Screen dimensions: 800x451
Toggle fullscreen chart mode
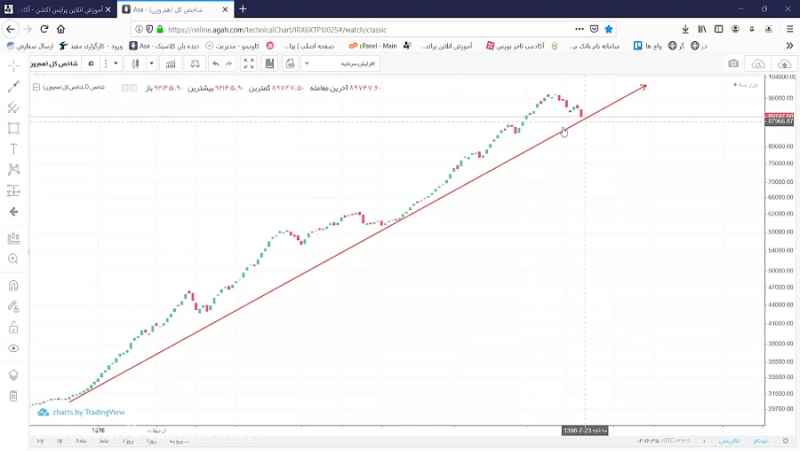[x=249, y=64]
